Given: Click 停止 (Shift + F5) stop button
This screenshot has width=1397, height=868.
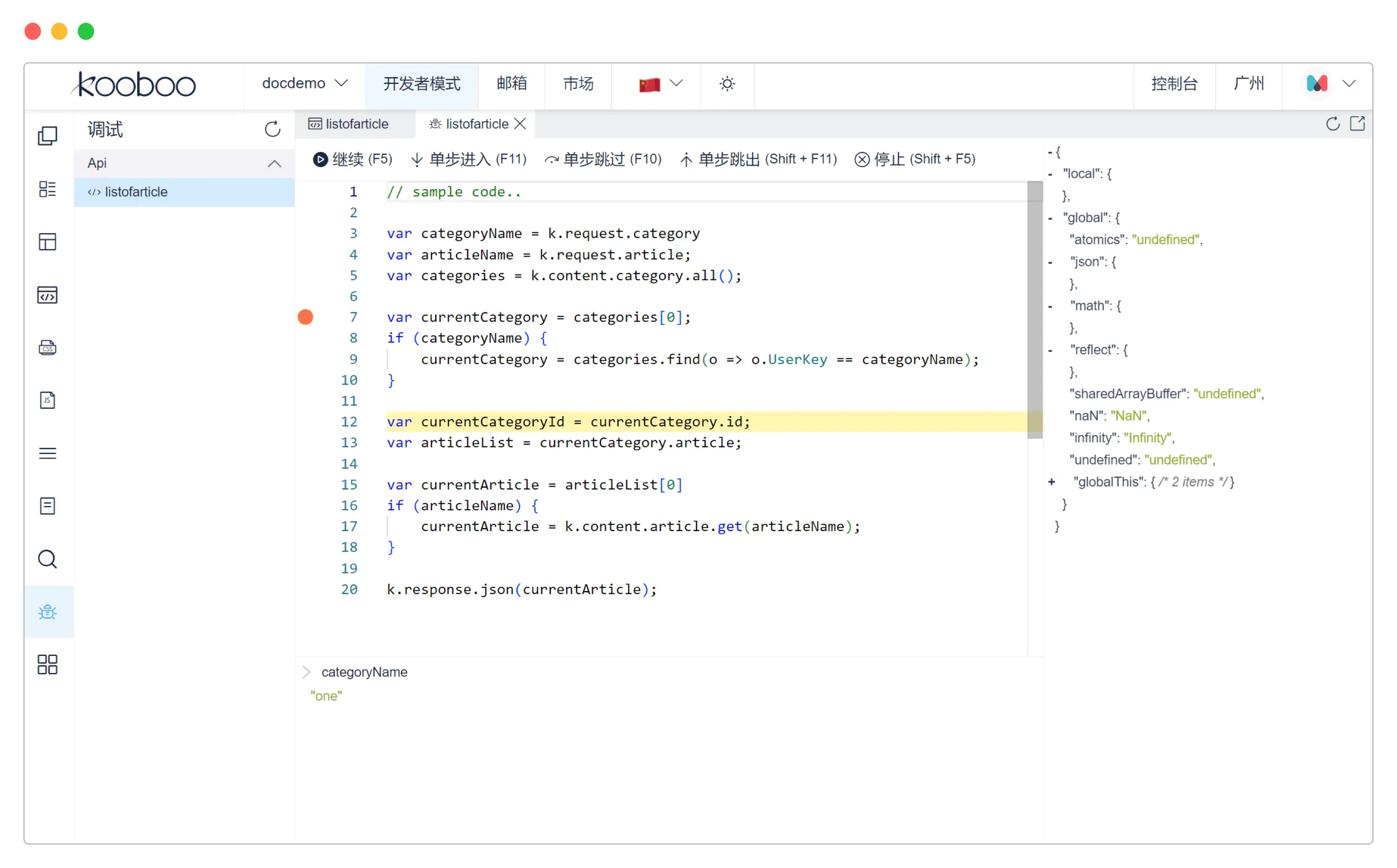Looking at the screenshot, I should point(915,159).
